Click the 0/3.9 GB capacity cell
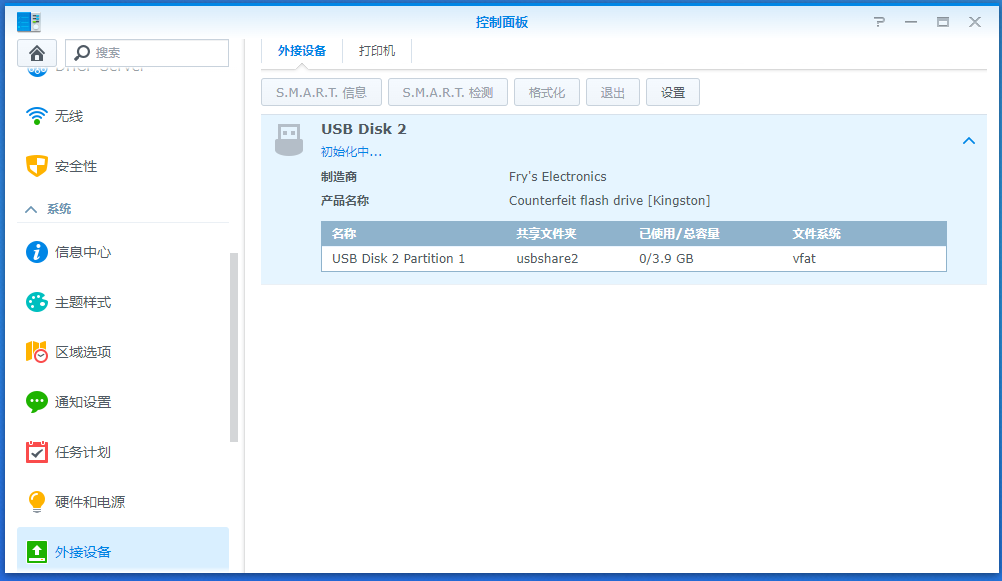The width and height of the screenshot is (1002, 581). click(x=666, y=259)
